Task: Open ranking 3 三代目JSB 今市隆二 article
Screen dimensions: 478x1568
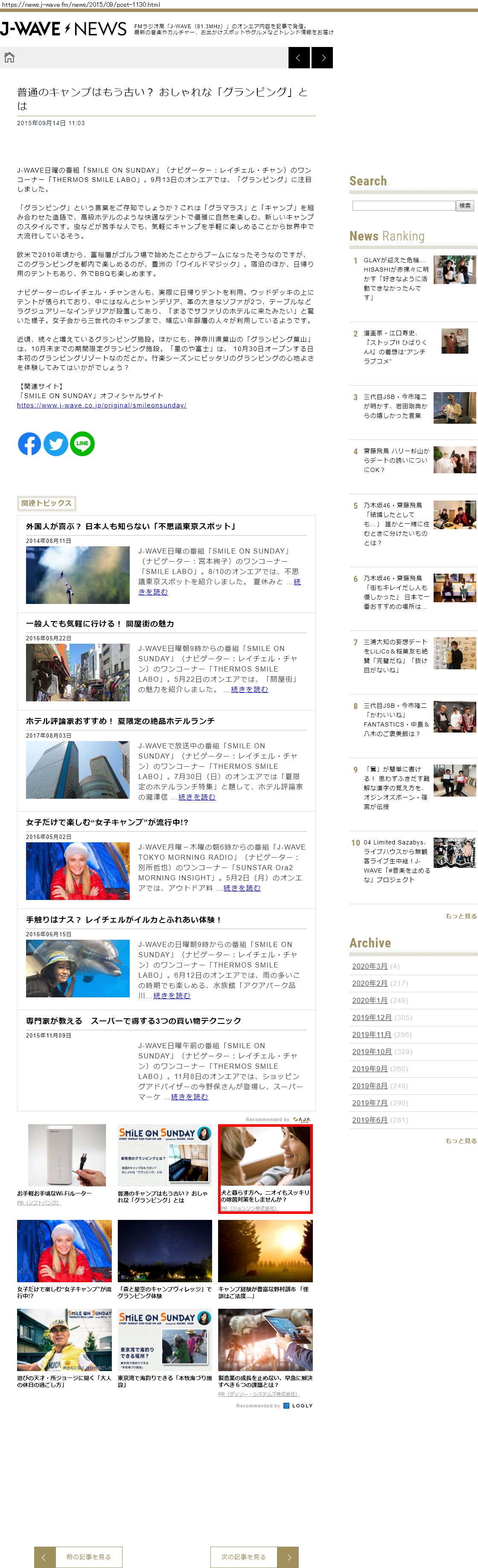Action: tap(396, 406)
